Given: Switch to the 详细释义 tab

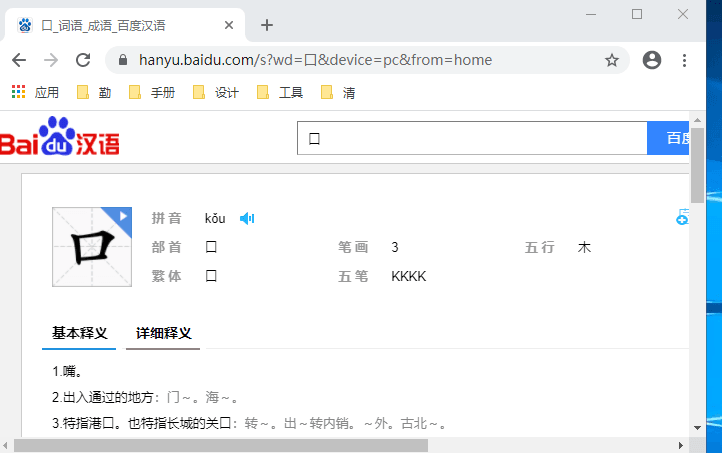Looking at the screenshot, I should tap(163, 333).
